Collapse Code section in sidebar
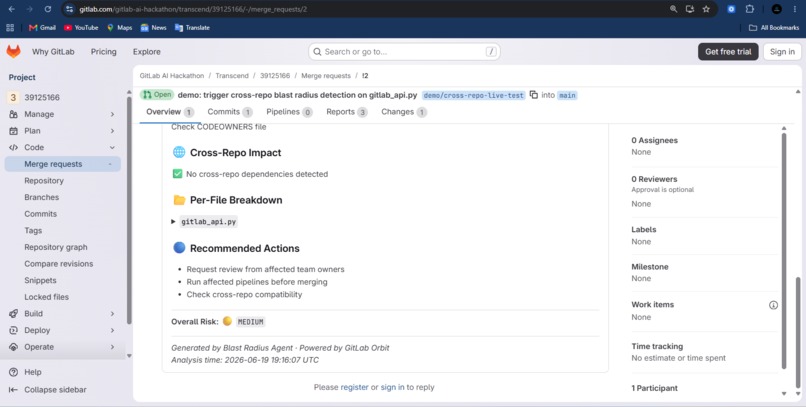Screen dimensions: 806x407 point(112,147)
